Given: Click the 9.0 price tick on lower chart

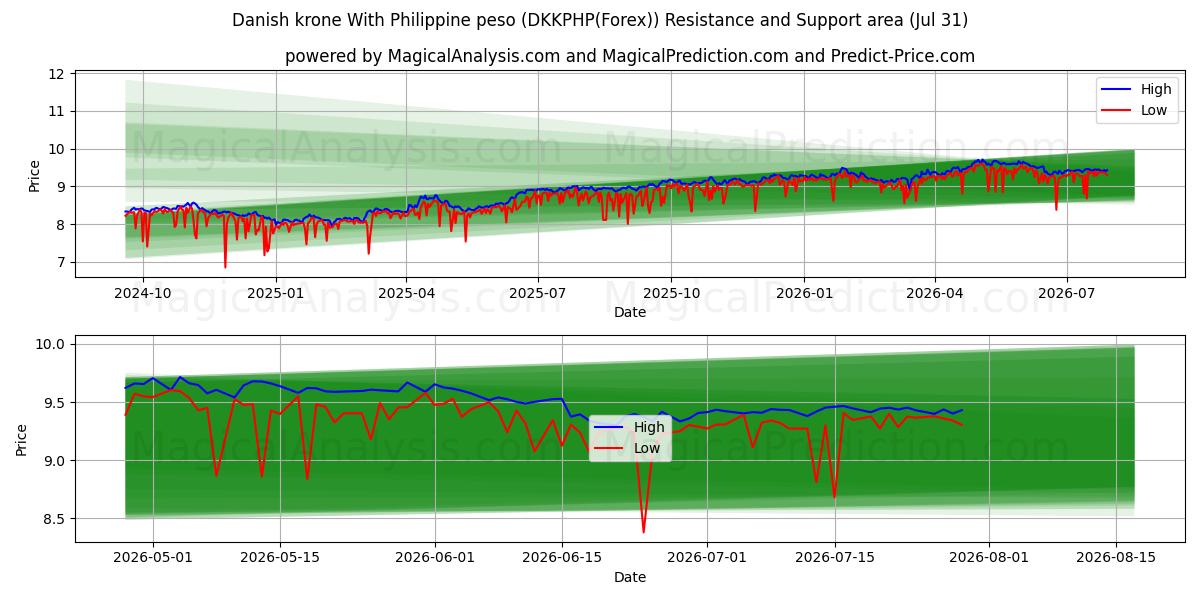Looking at the screenshot, I should coord(54,461).
